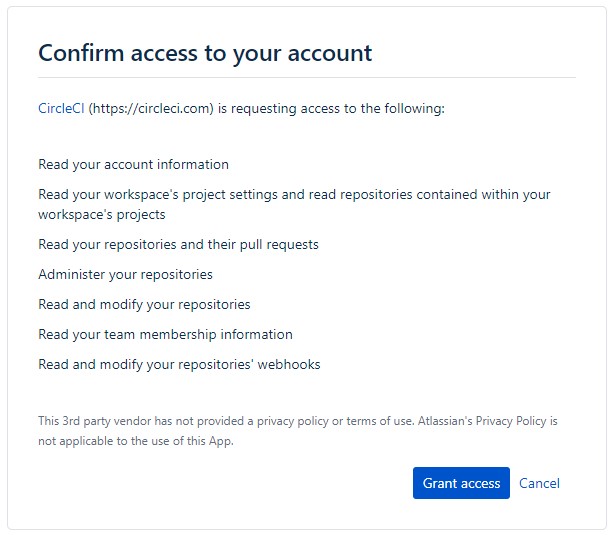This screenshot has height=538, width=614.
Task: Click "Read your team membership information" permission
Action: [x=165, y=334]
